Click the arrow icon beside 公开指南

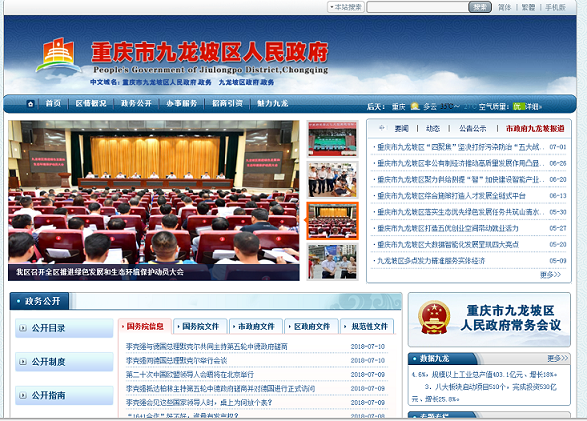coord(23,395)
